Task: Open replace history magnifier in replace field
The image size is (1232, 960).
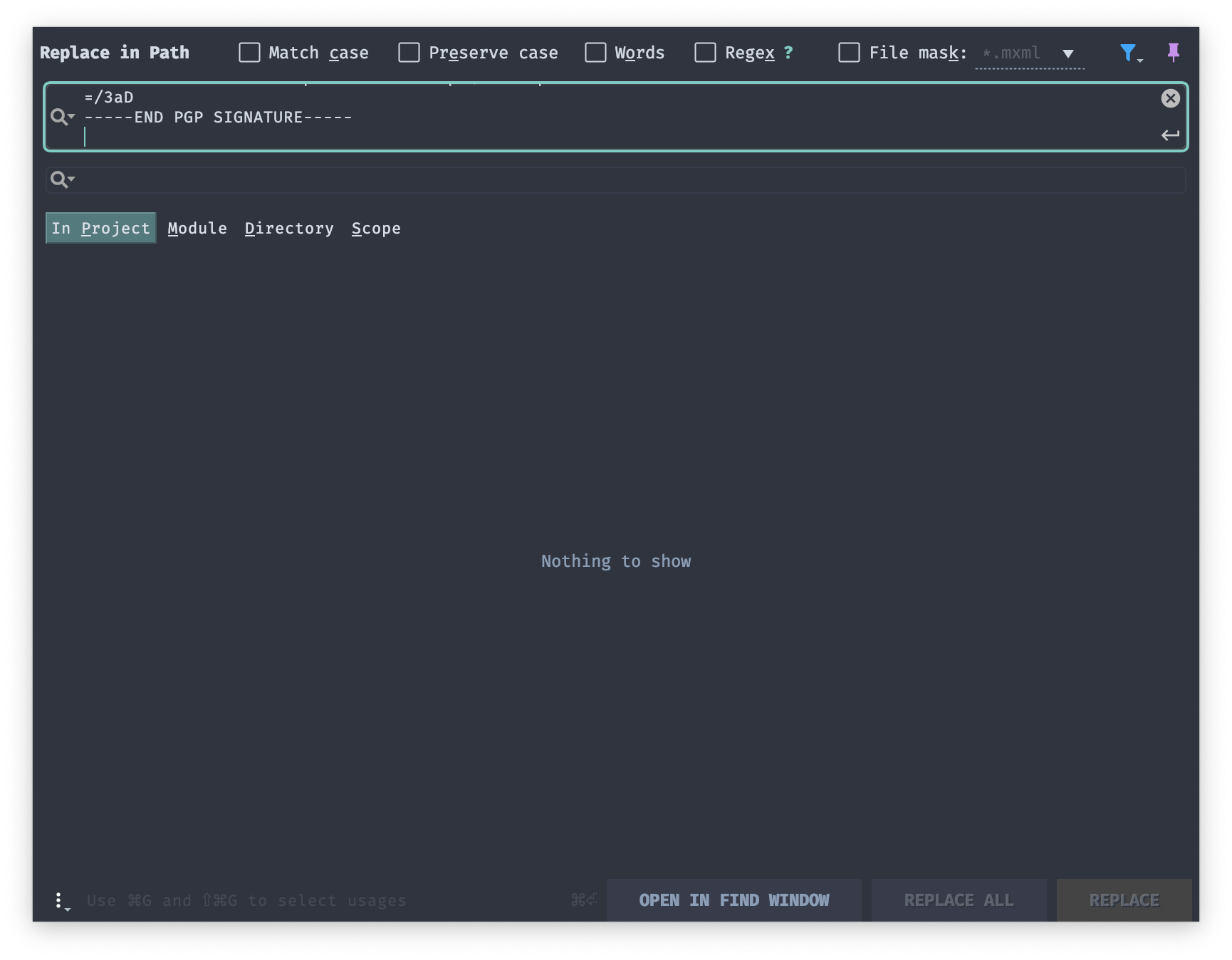Action: (63, 179)
